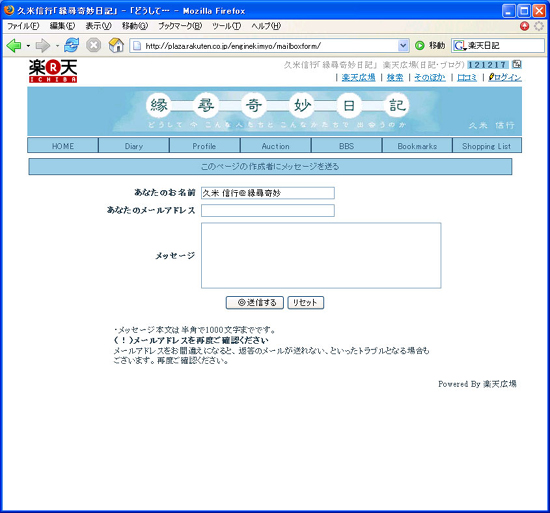Click the Stop loading icon

(94, 45)
